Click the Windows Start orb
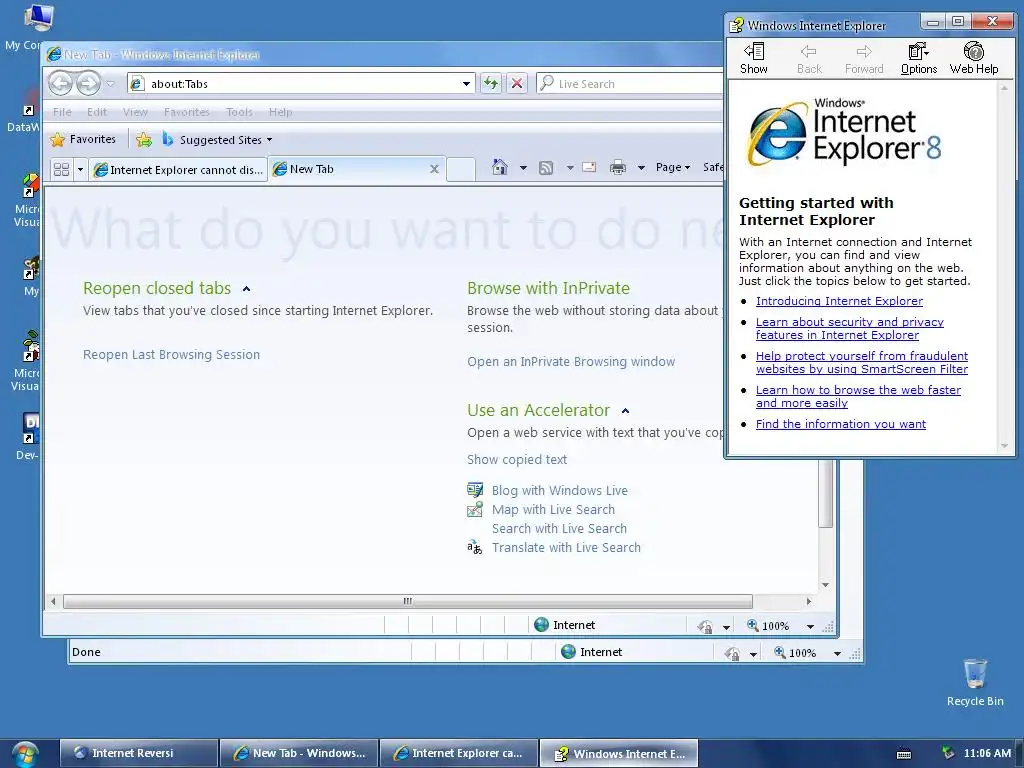The width and height of the screenshot is (1024, 768). [25, 754]
